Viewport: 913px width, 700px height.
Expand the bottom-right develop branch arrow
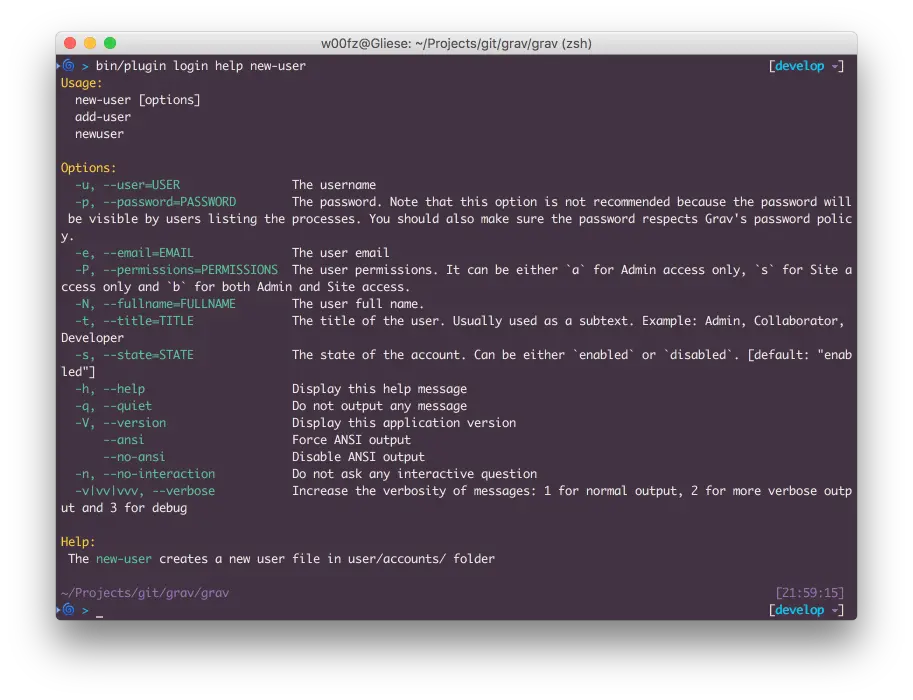(x=835, y=611)
